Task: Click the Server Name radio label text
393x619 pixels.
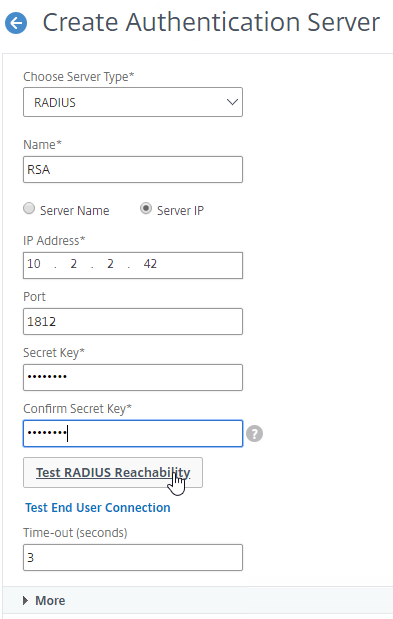Action: tap(75, 210)
